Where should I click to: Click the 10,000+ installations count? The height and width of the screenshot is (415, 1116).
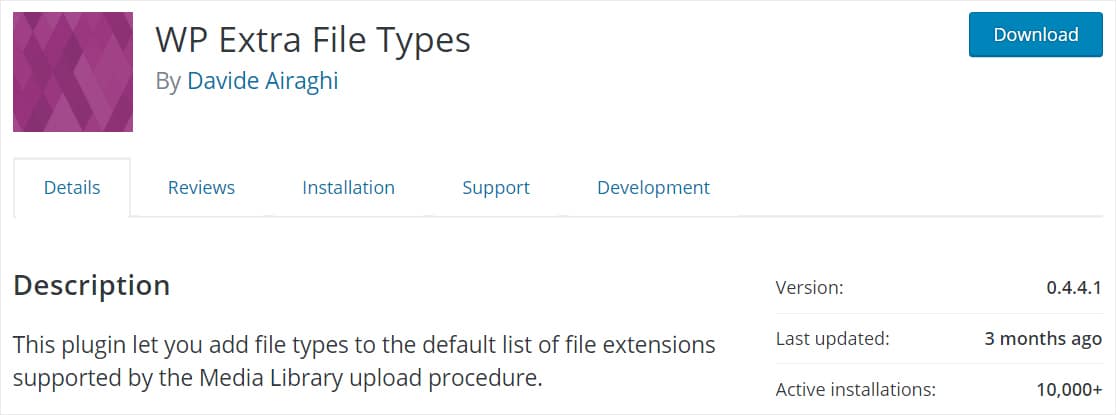1070,390
